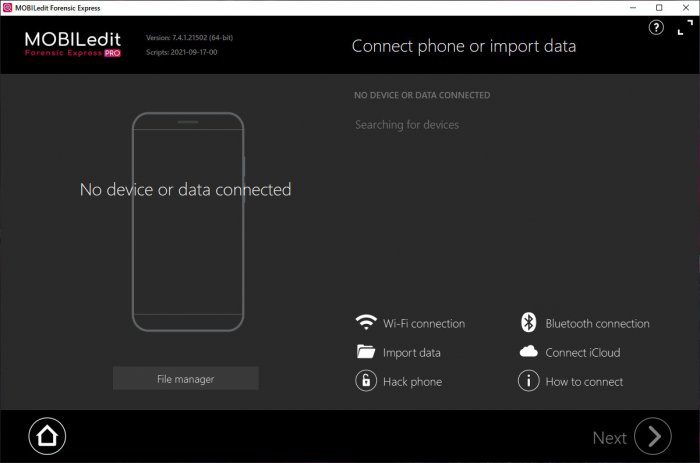This screenshot has height=463, width=700.
Task: Choose the Connect iCloud text
Action: (x=583, y=353)
